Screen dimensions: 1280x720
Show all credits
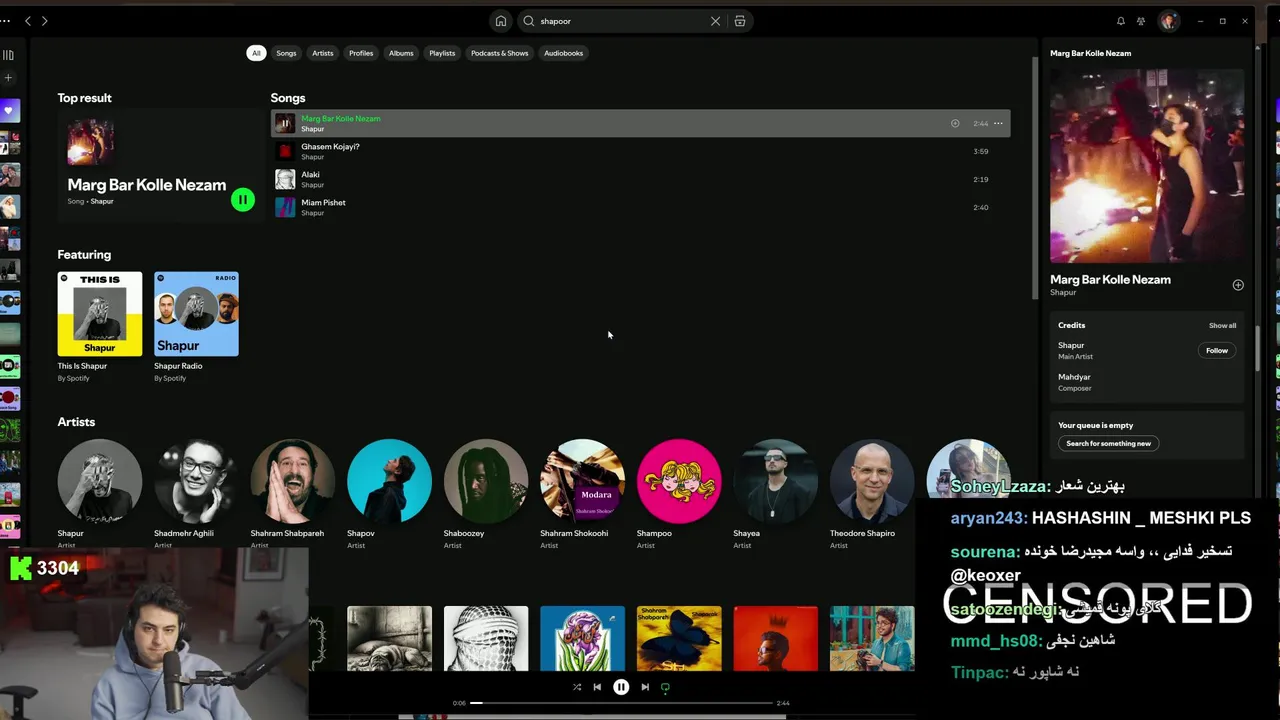1222,325
